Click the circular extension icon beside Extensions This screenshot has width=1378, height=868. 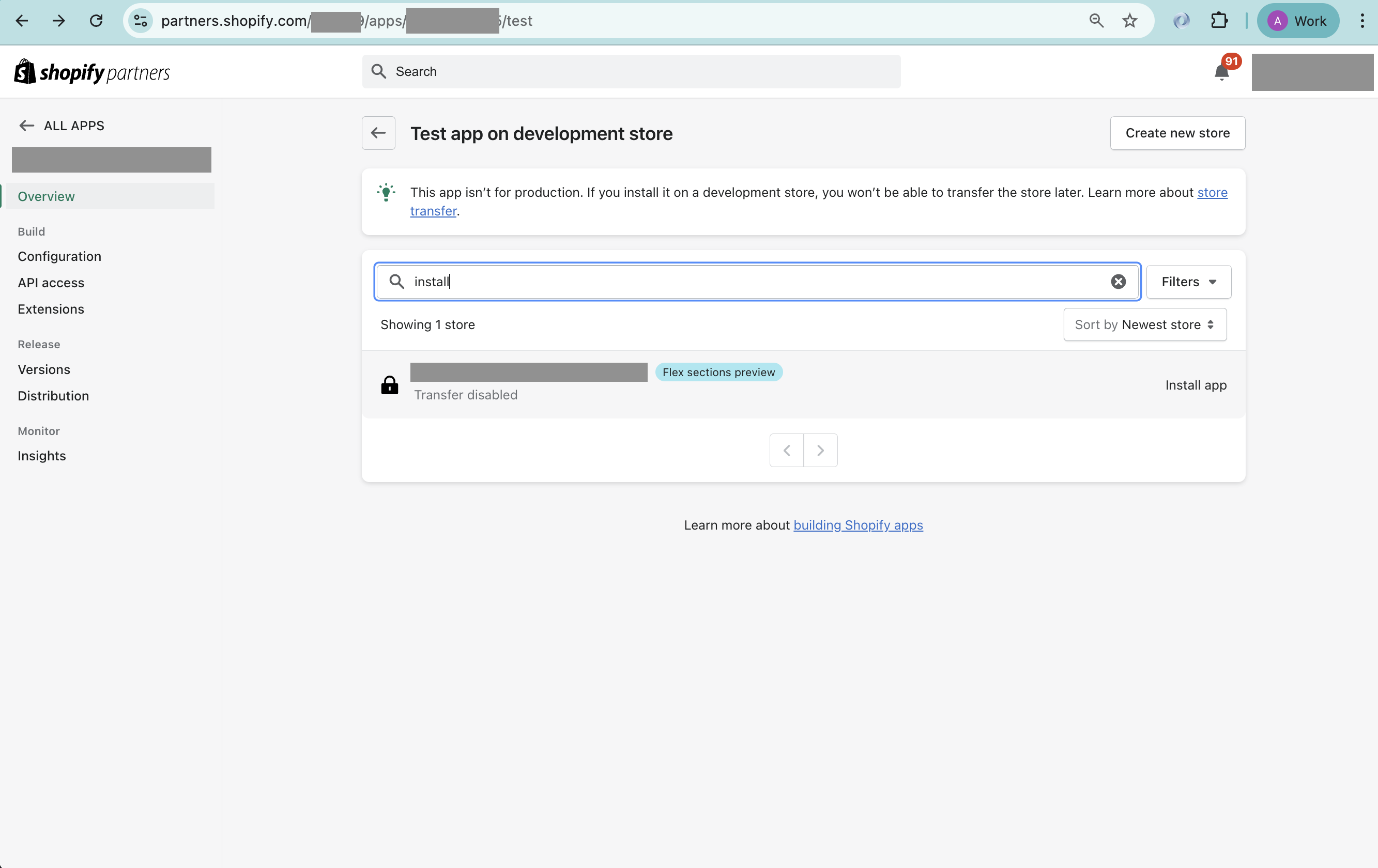(x=1181, y=21)
